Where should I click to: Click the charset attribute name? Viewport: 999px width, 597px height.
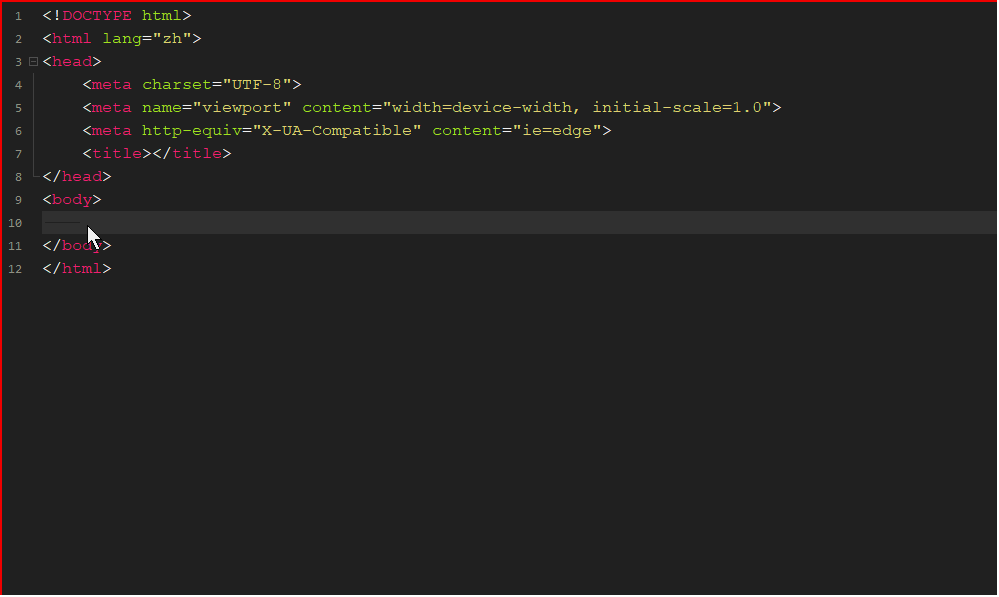(176, 84)
